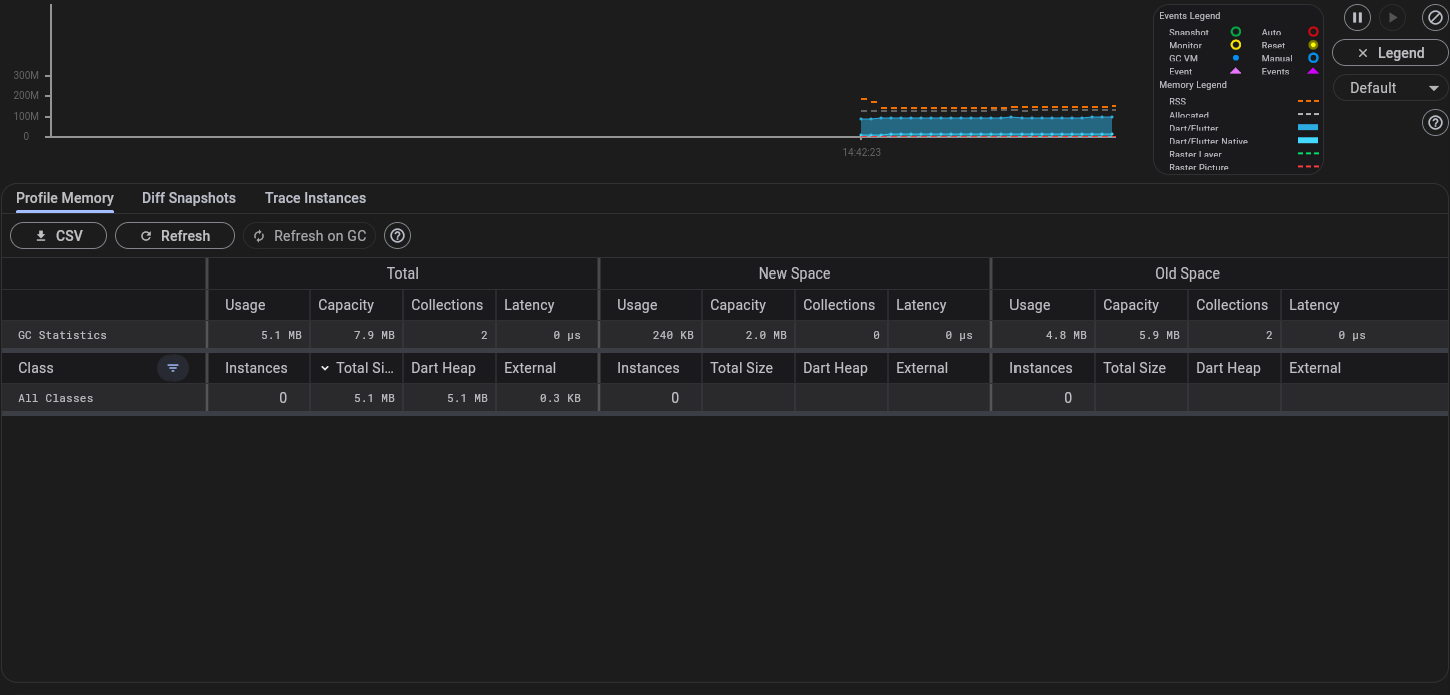The image size is (1450, 695).
Task: Click the 4.8 MB old space usage
Action: [x=1066, y=335]
